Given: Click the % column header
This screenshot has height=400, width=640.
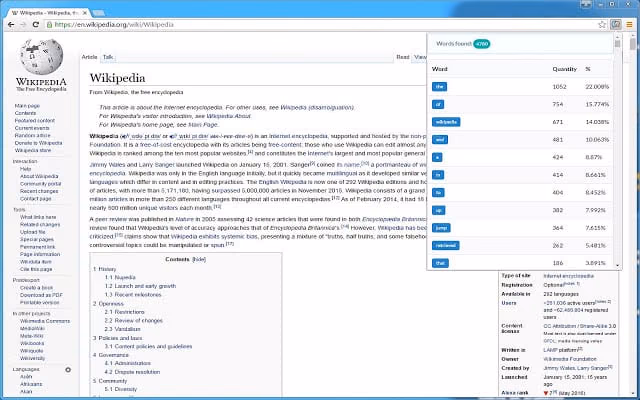Looking at the screenshot, I should [x=588, y=69].
